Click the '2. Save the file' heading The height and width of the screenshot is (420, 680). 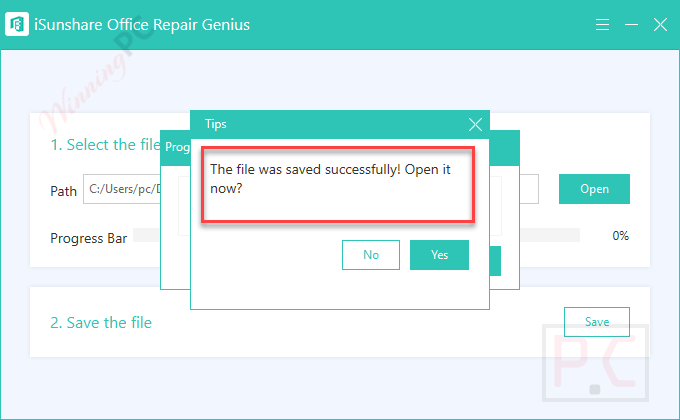coord(101,322)
